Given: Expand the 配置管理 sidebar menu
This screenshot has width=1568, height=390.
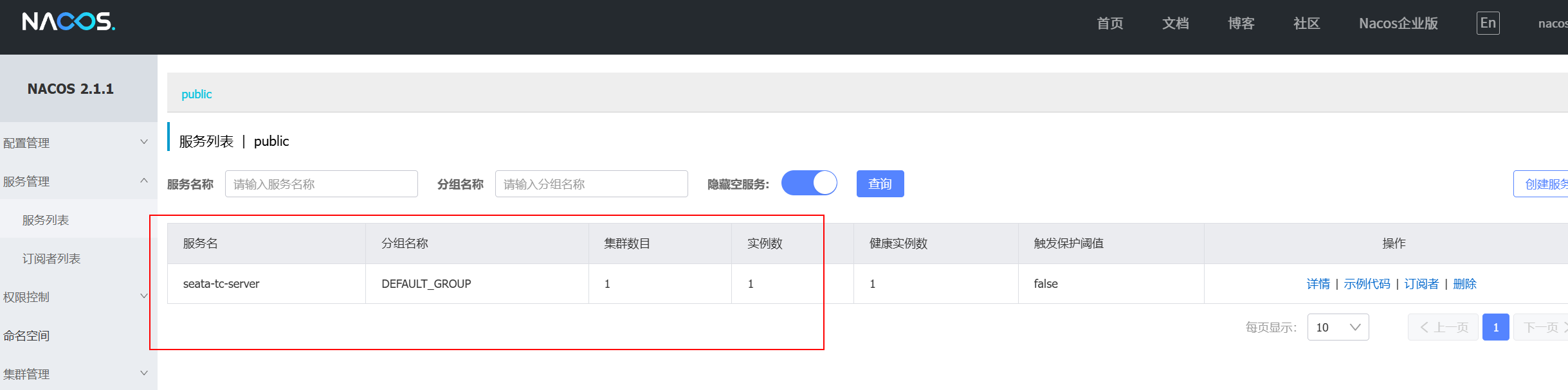Looking at the screenshot, I should pyautogui.click(x=77, y=143).
